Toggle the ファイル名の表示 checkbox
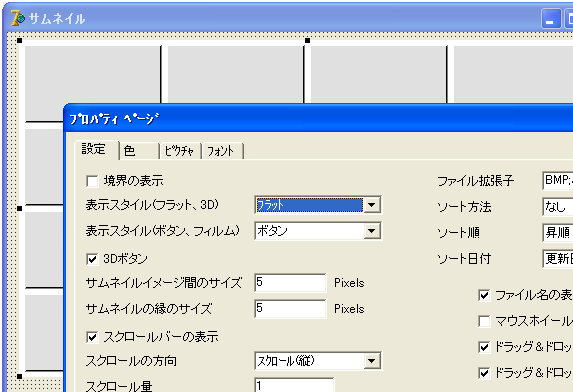This screenshot has width=573, height=392. point(484,295)
